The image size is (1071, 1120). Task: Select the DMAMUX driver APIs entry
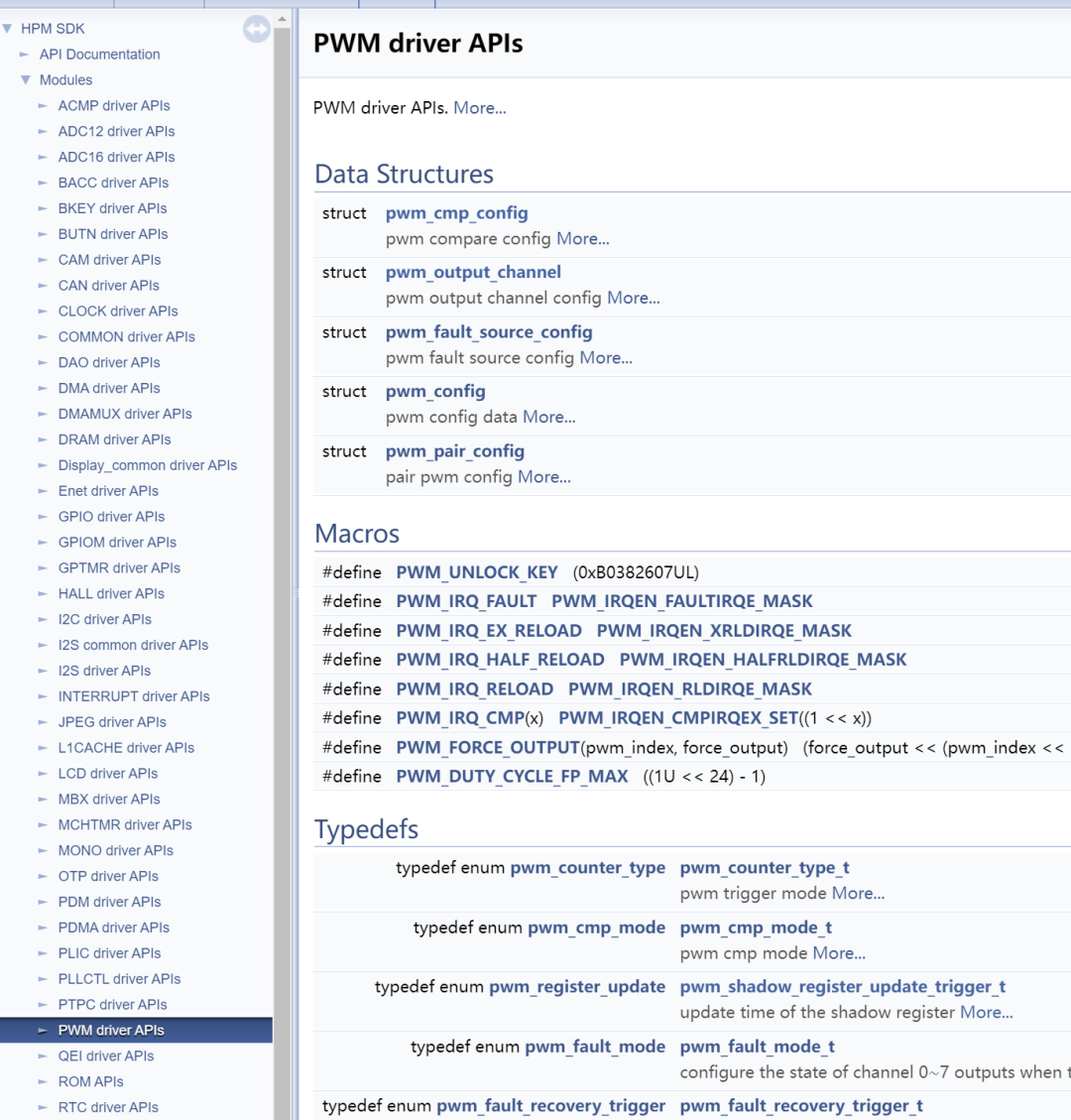125,414
